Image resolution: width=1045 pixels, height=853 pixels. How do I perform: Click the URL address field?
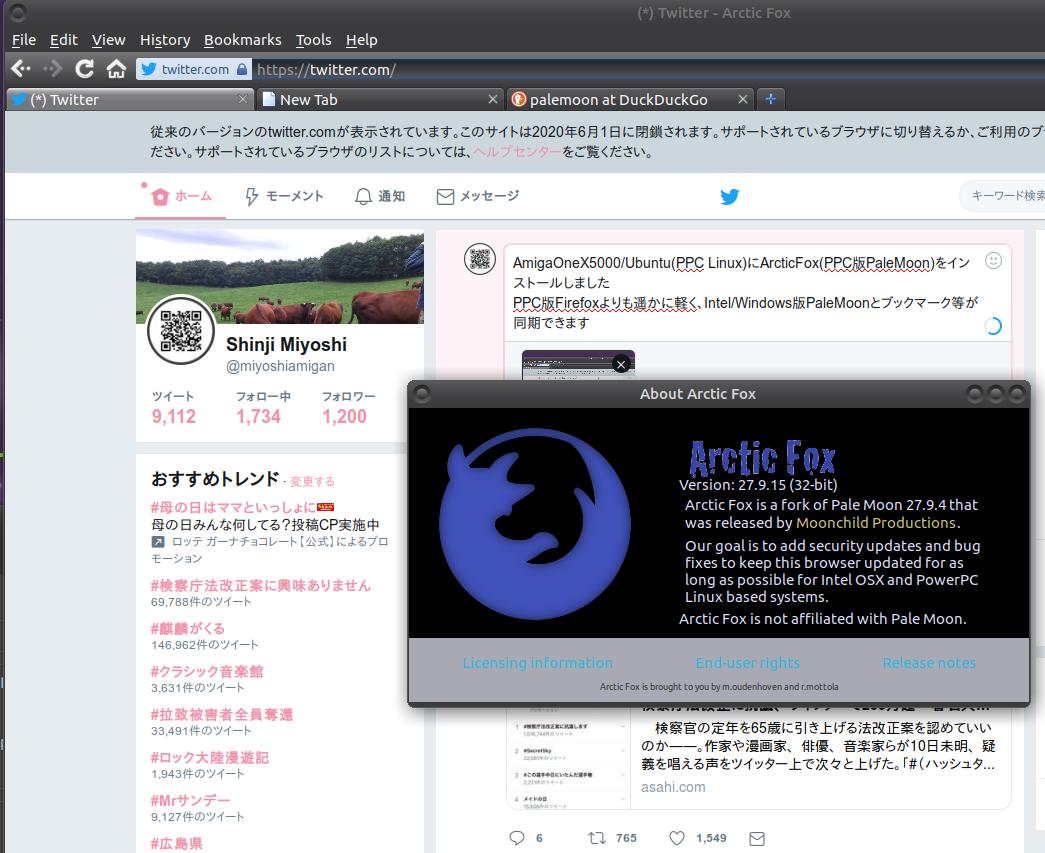646,69
